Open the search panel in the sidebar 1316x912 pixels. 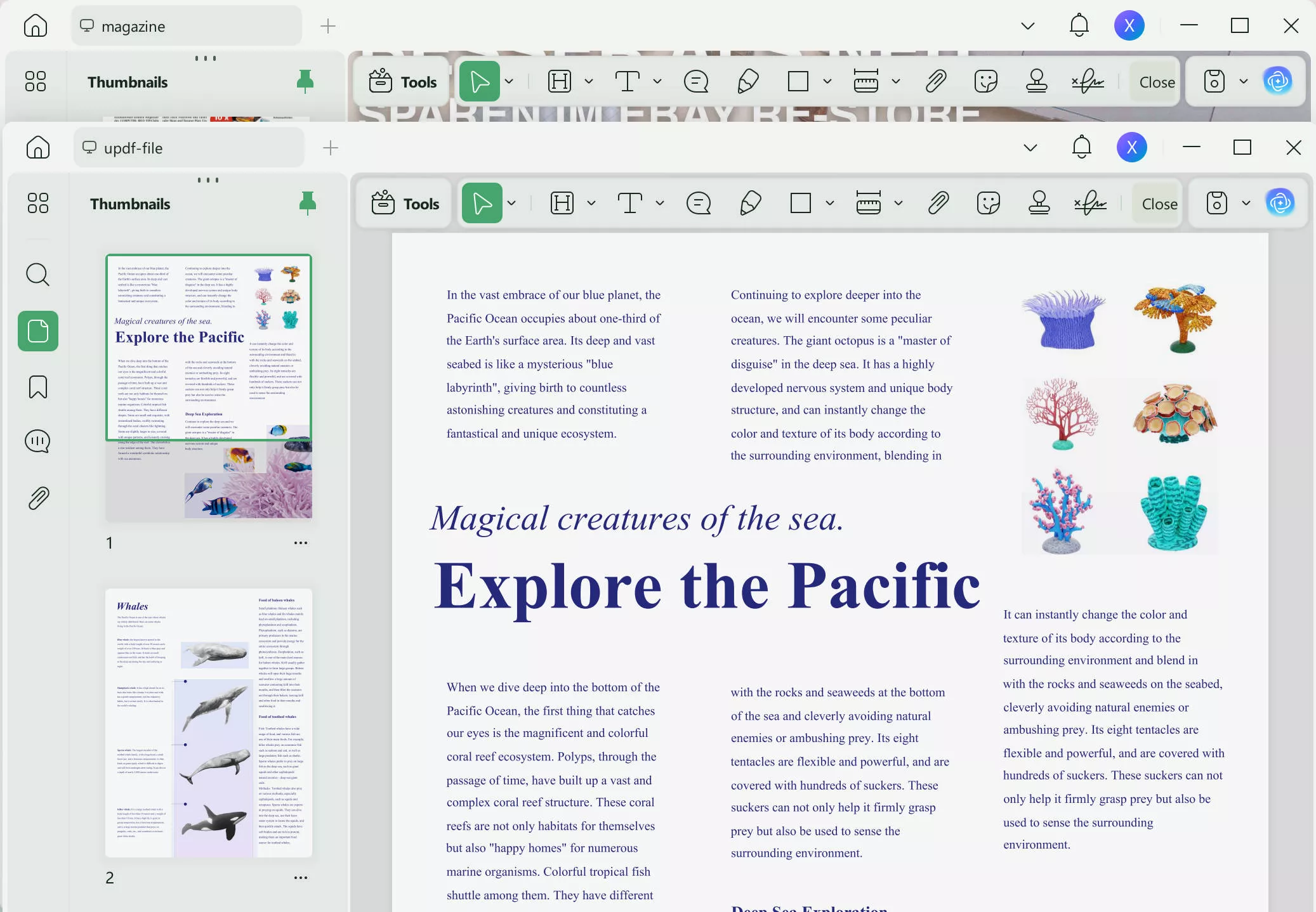coord(38,275)
